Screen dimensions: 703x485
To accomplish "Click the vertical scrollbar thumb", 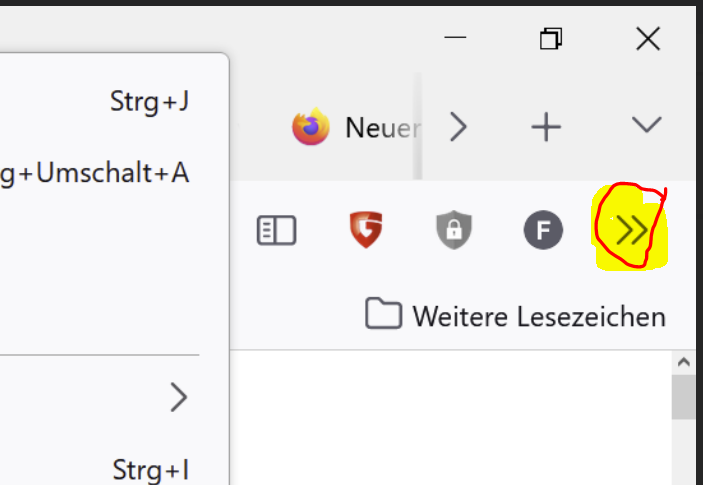I will point(685,397).
